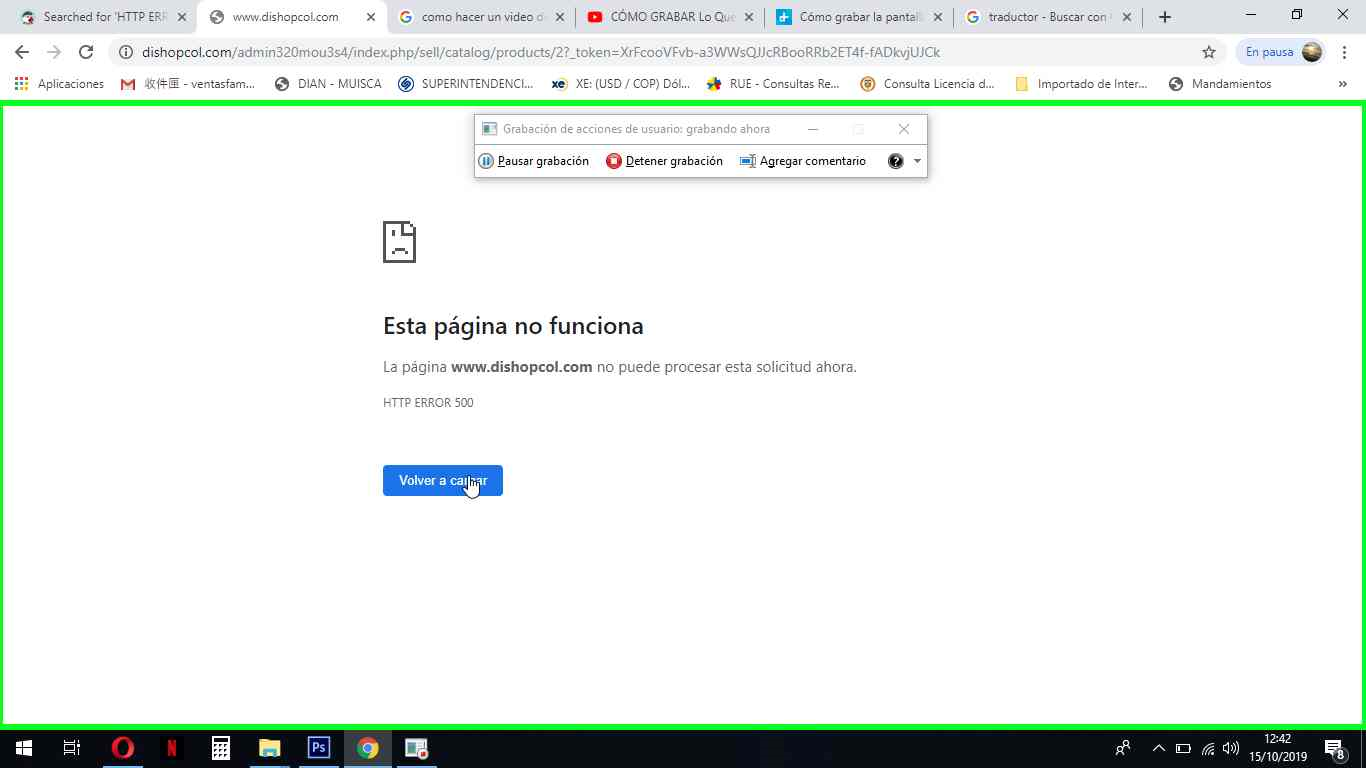Image resolution: width=1366 pixels, height=768 pixels.
Task: Open a new browser tab
Action: click(x=1165, y=17)
